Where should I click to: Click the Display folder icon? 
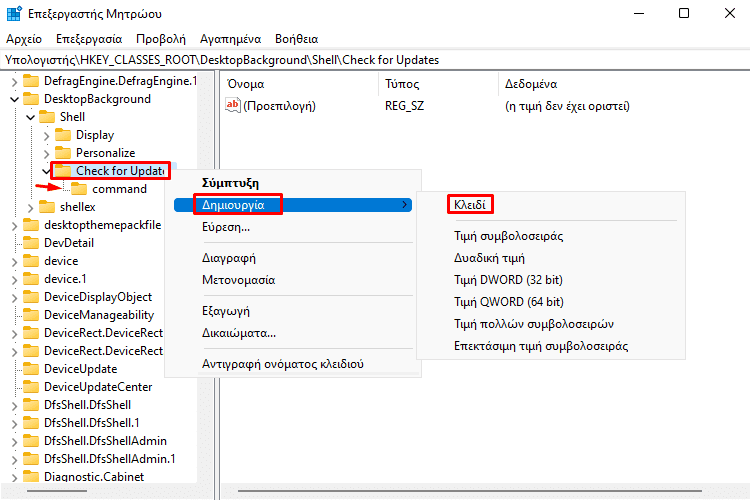click(x=63, y=135)
